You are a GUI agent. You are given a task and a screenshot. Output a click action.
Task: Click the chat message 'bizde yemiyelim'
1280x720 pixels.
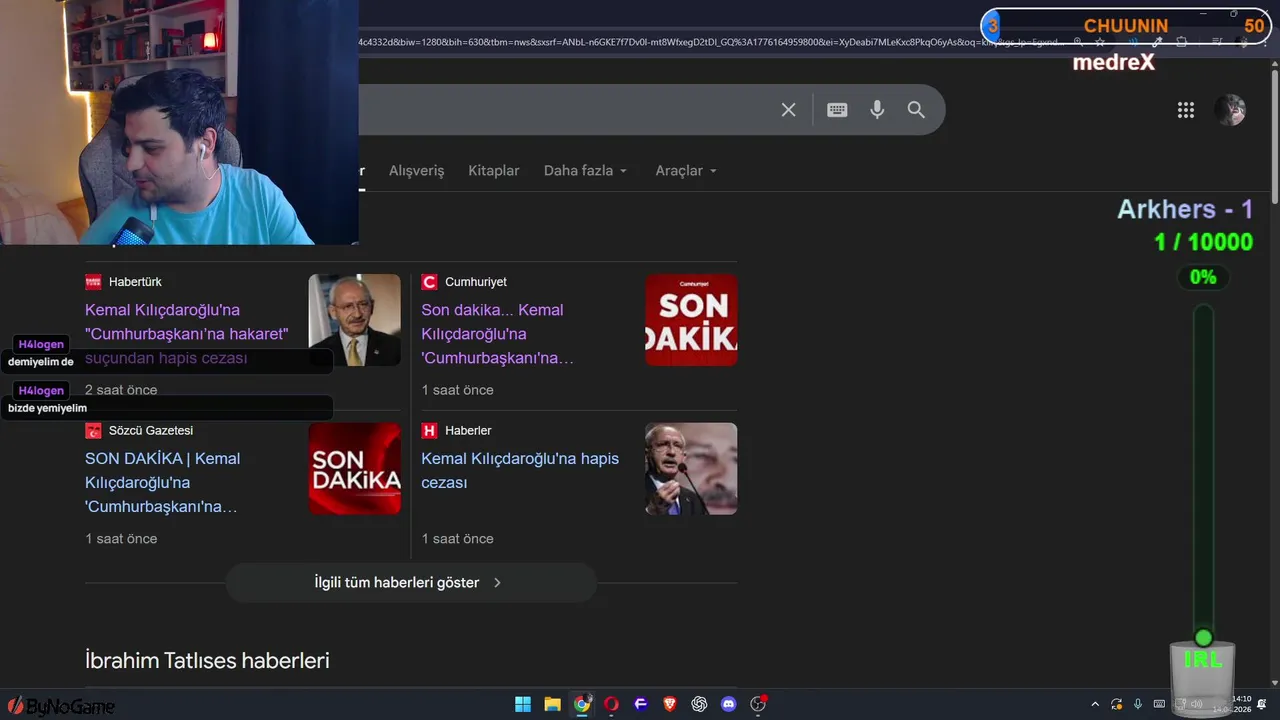[47, 408]
